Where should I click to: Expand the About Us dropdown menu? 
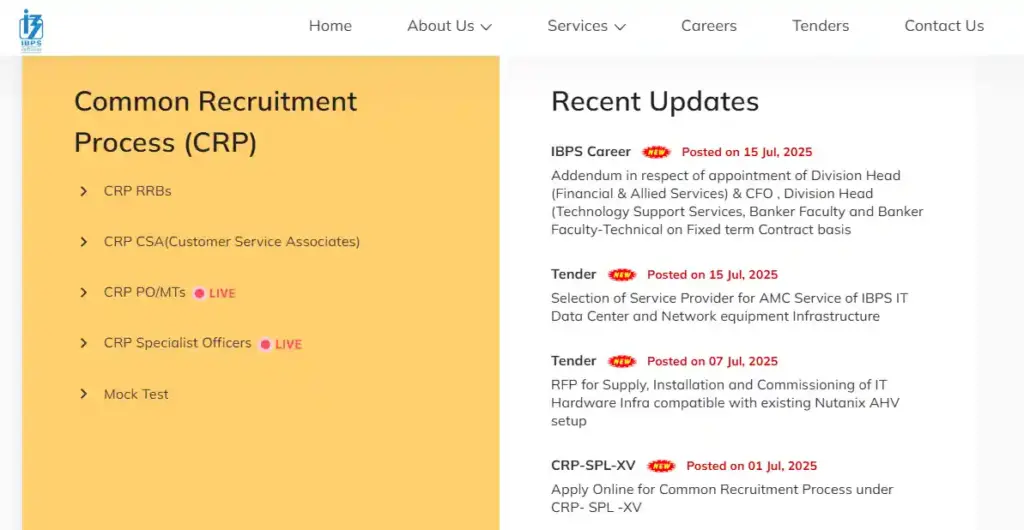(x=449, y=26)
